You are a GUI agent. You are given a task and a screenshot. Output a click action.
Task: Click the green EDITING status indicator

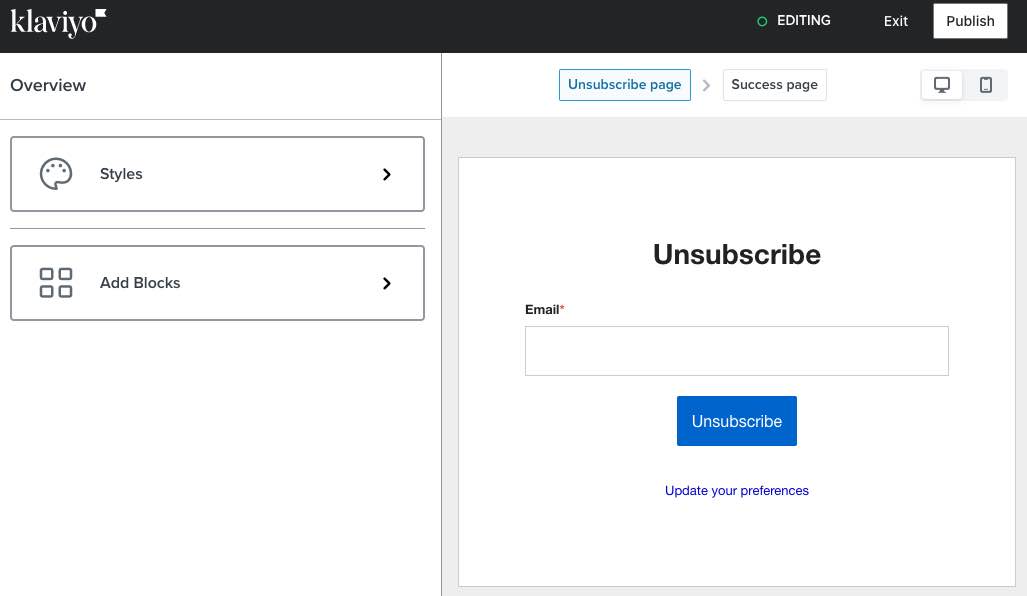[762, 21]
